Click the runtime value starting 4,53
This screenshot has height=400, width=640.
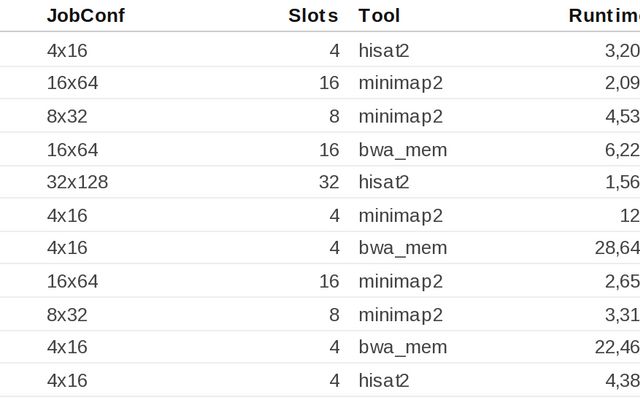622,116
